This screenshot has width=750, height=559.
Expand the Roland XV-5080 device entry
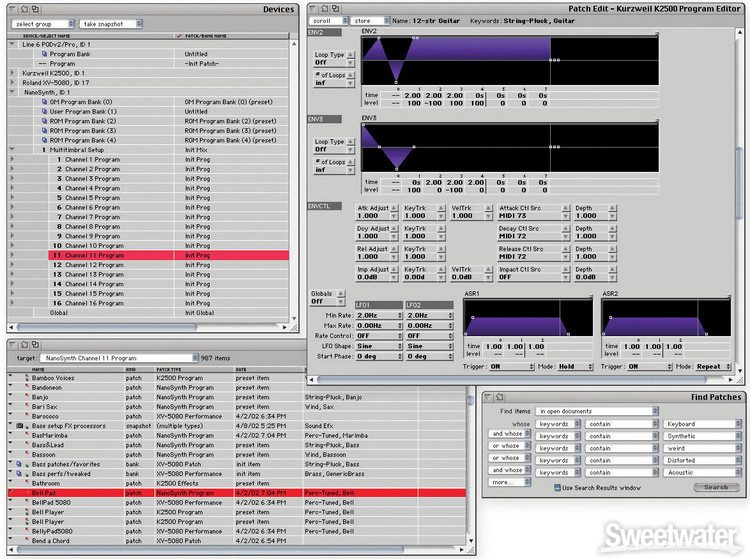(12, 82)
